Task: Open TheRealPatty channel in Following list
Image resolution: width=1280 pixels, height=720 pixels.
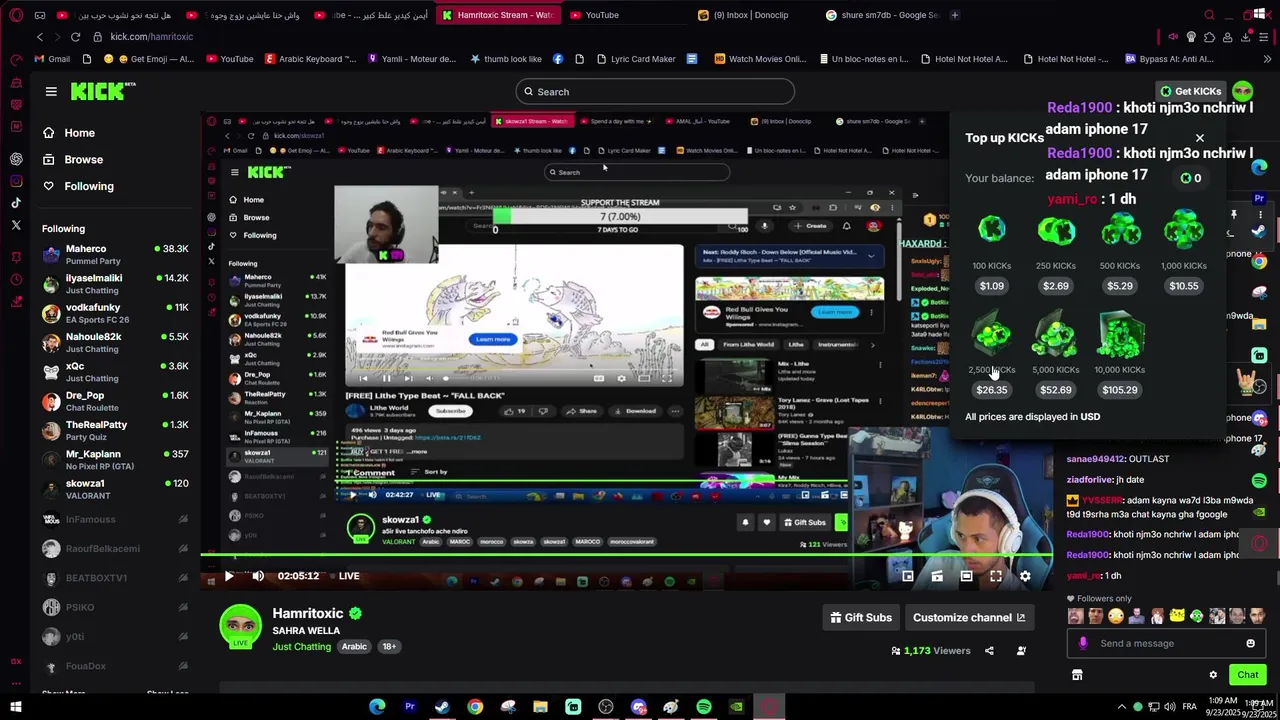Action: click(x=115, y=430)
